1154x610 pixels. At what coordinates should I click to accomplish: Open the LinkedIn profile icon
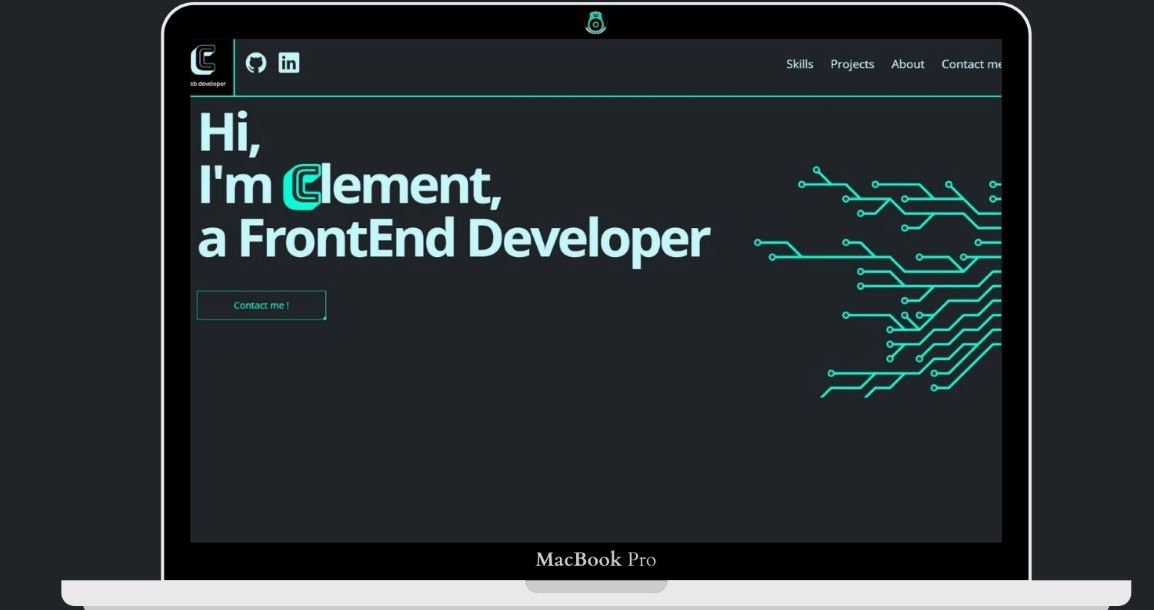289,63
